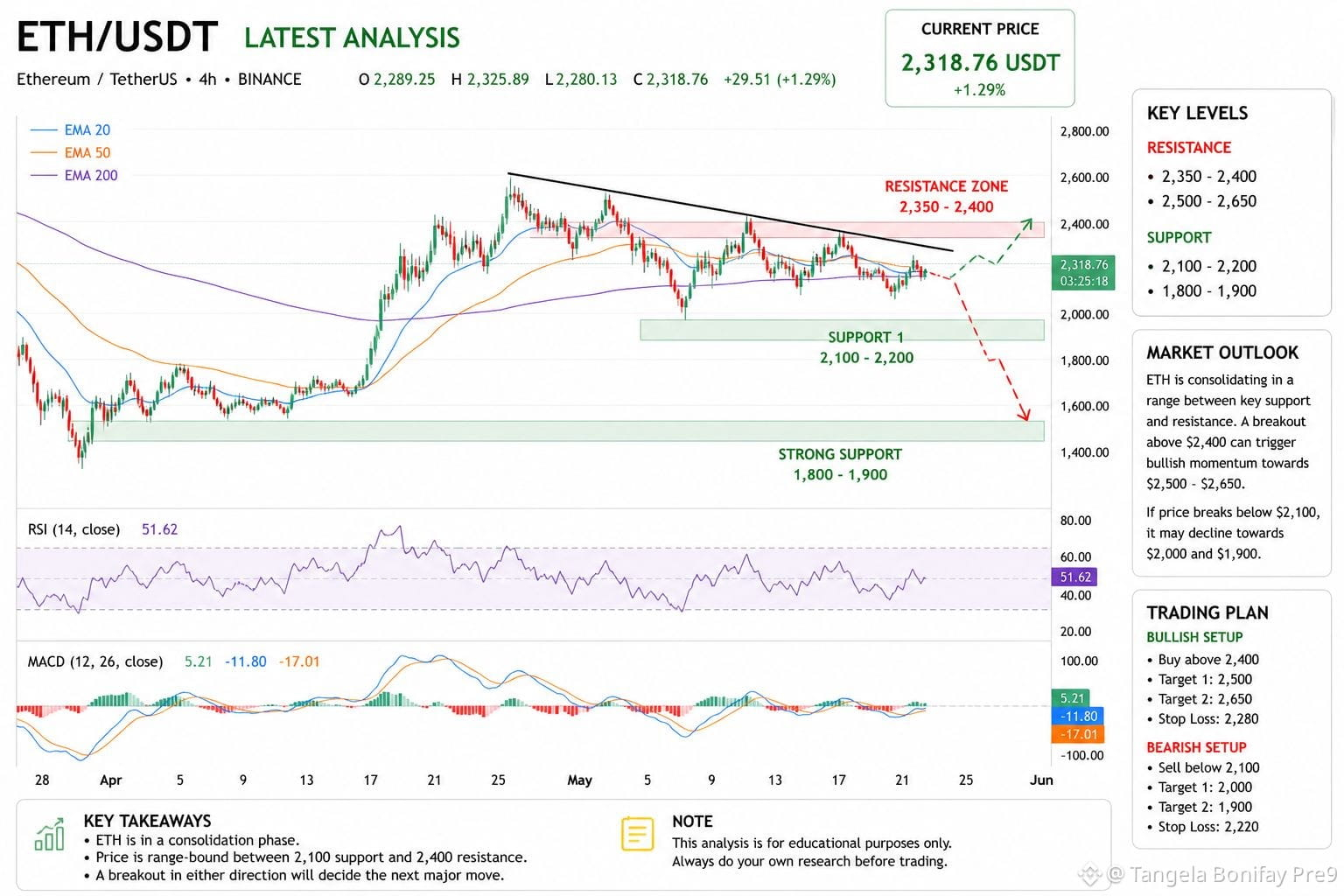Click the 80.00 label on the RSI axis
The width and height of the screenshot is (1344, 896).
click(1075, 521)
